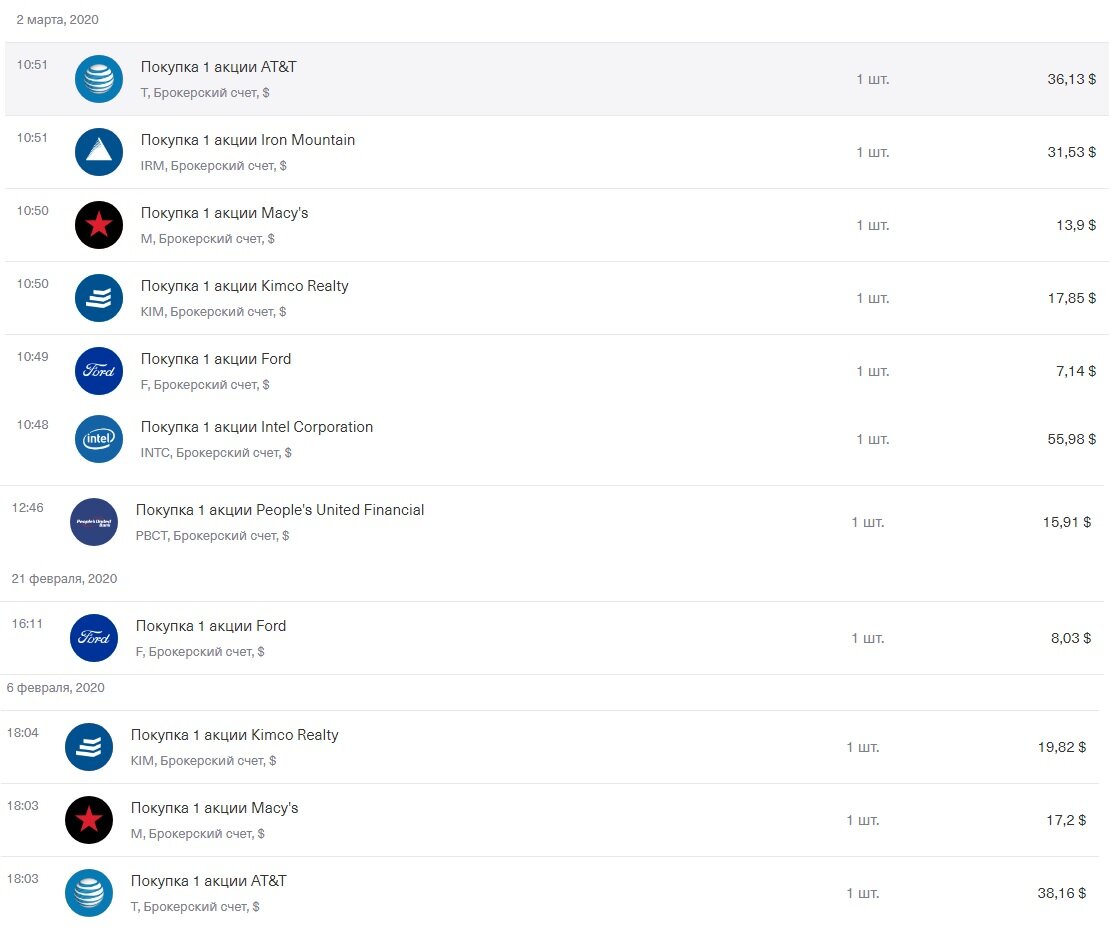Viewport: 1111px width, 929px height.
Task: Click the amount 15,91 $
Action: click(x=1066, y=522)
